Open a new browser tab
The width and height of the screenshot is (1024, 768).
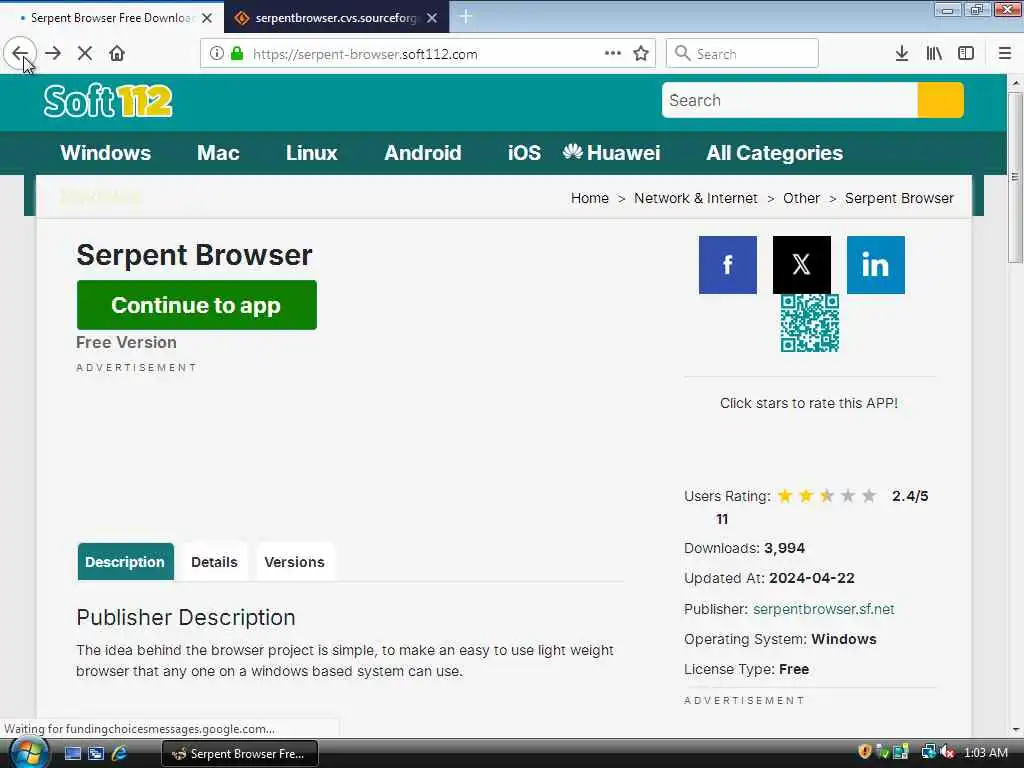[466, 17]
